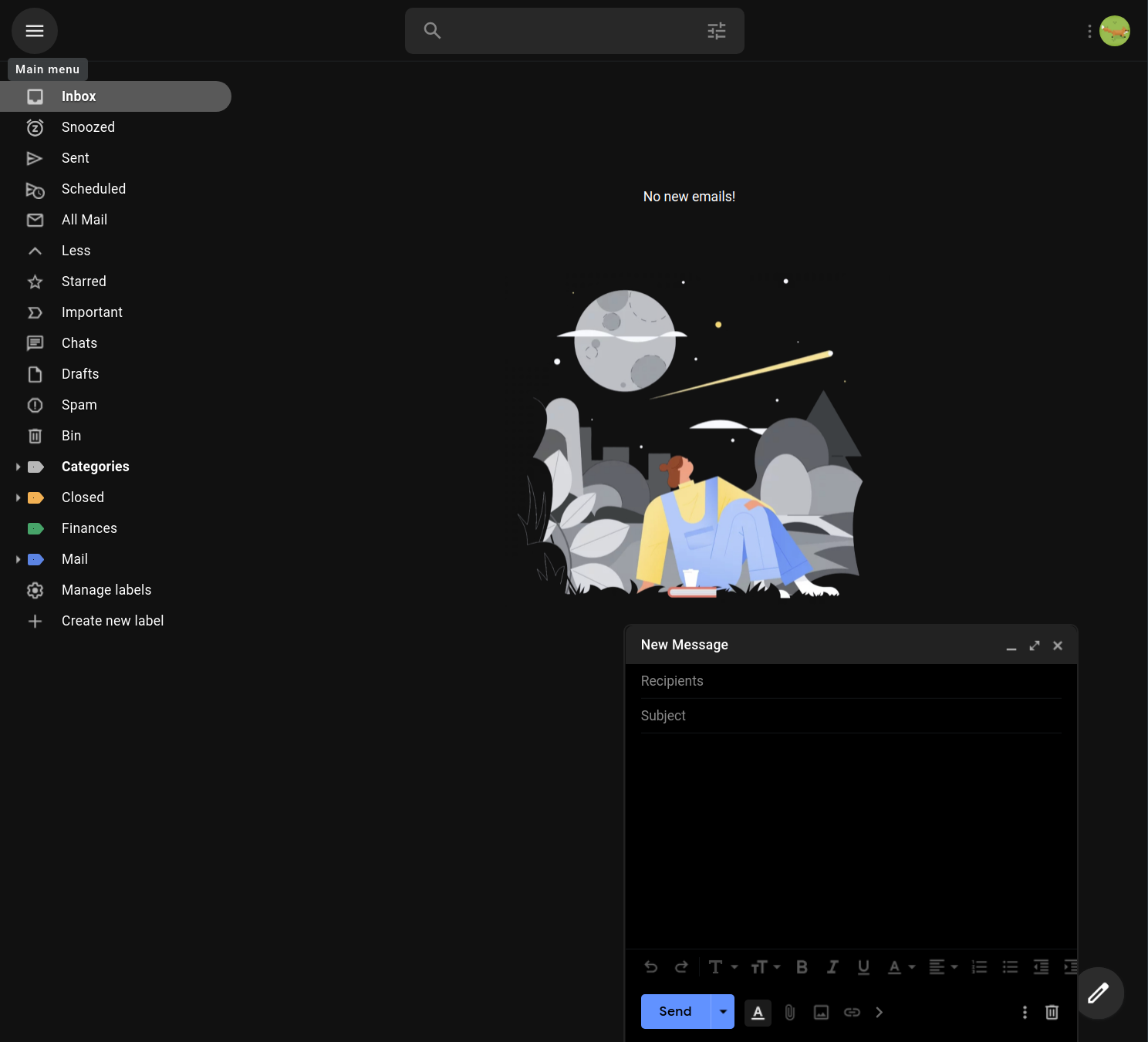Toggle italic formatting
The width and height of the screenshot is (1148, 1042).
tap(832, 967)
